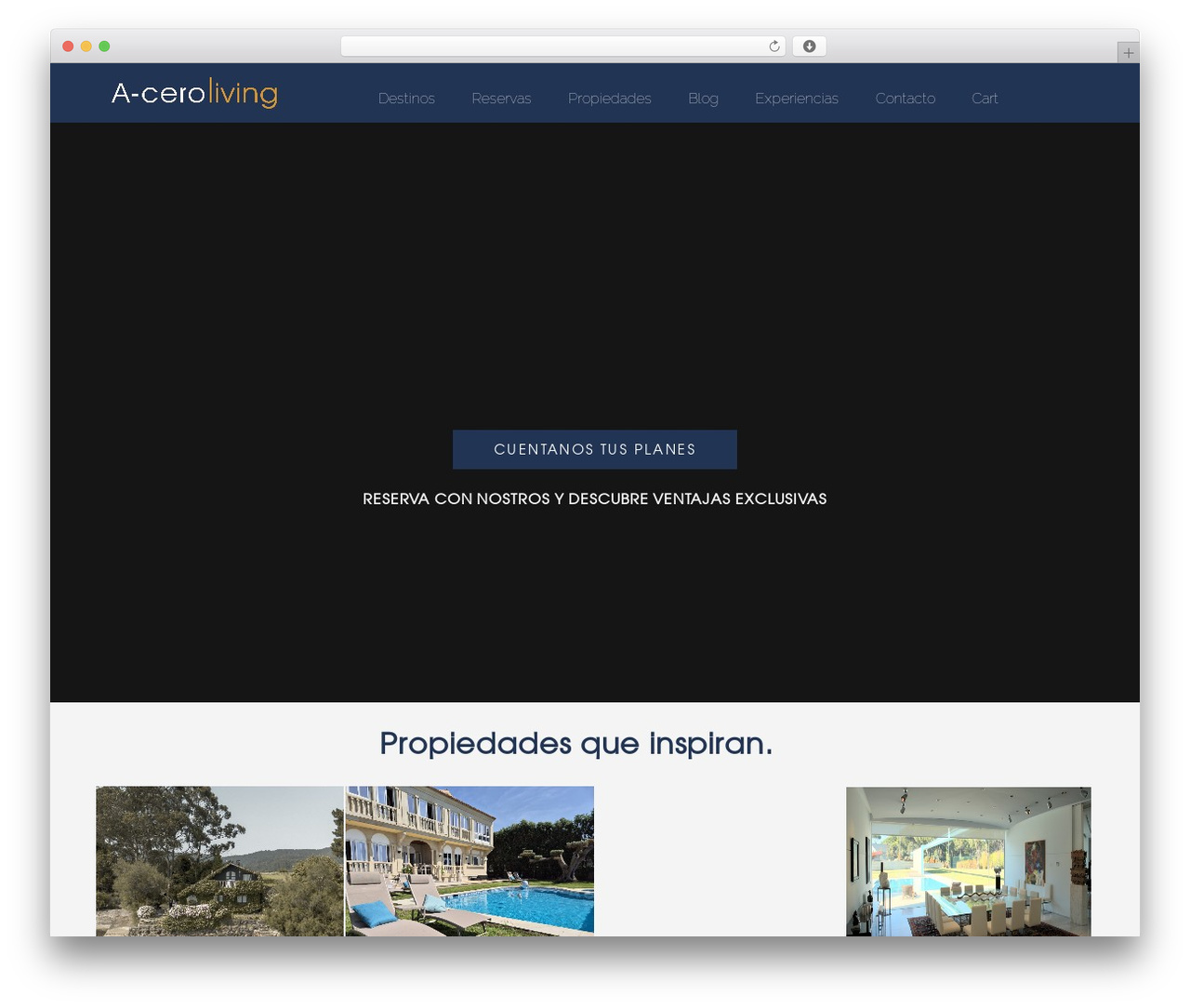Click the A-cero living logo
The height and width of the screenshot is (1008, 1190).
194,93
